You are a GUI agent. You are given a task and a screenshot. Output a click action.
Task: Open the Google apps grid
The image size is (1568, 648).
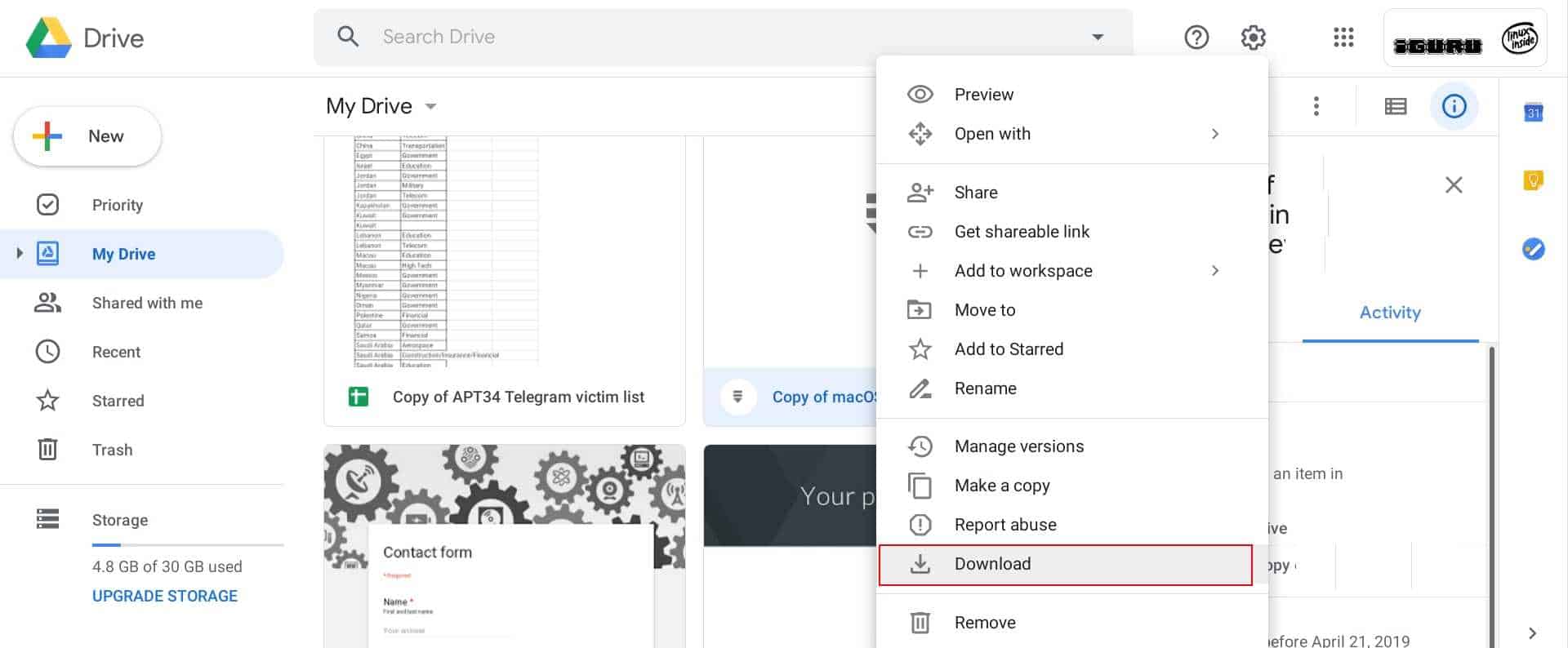pos(1343,37)
